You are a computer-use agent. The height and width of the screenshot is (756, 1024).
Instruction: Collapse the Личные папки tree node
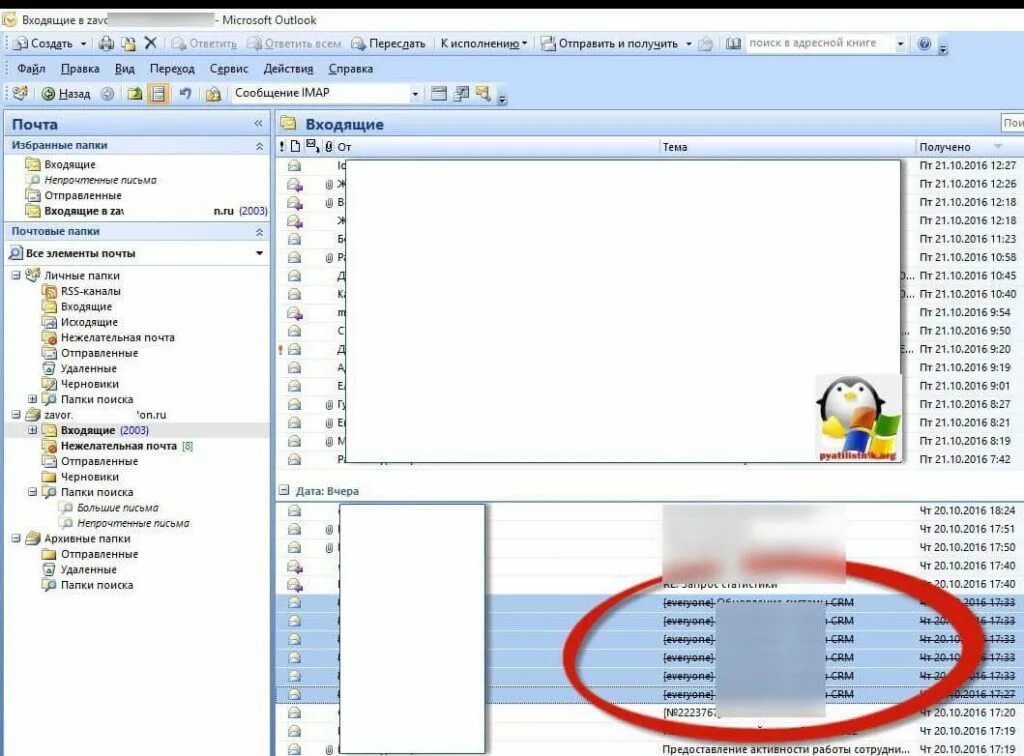16,276
